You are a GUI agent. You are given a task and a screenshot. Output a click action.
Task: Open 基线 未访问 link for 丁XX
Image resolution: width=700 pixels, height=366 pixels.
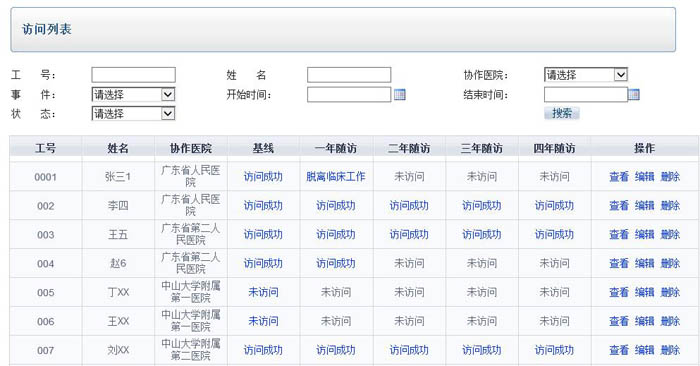pos(263,293)
